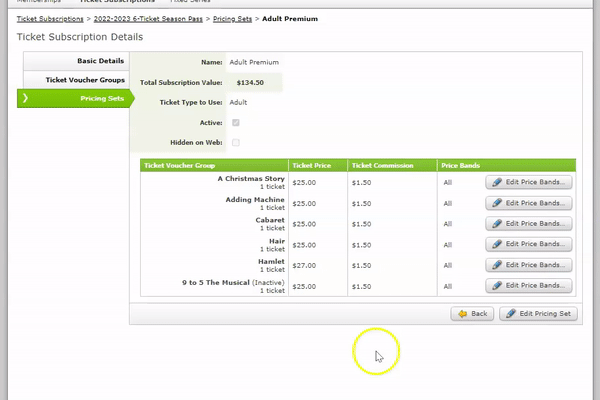Open the Ticket Voucher Groups tab
Image resolution: width=600 pixels, height=400 pixels.
click(x=77, y=80)
